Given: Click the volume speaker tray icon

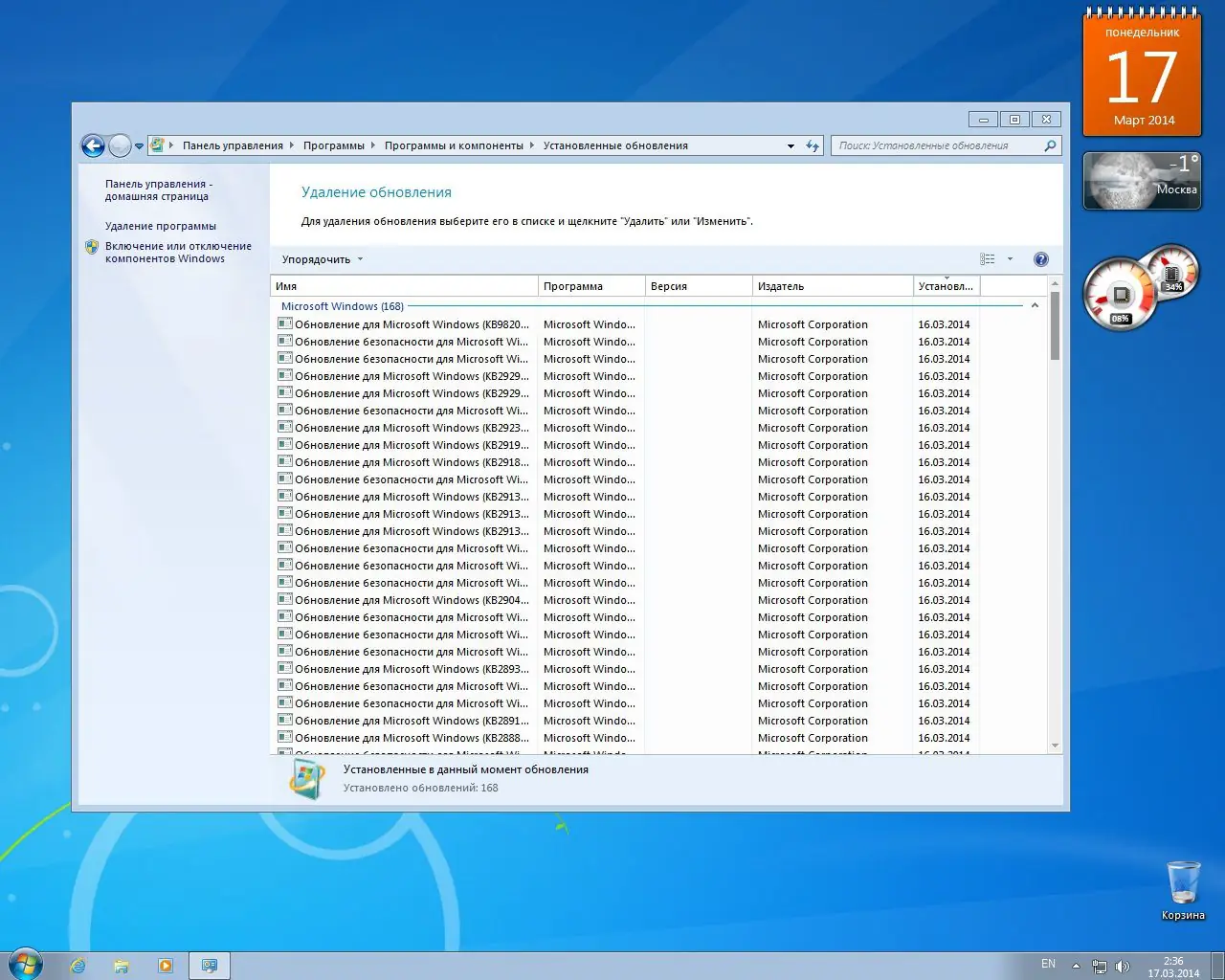Looking at the screenshot, I should pos(1122,967).
